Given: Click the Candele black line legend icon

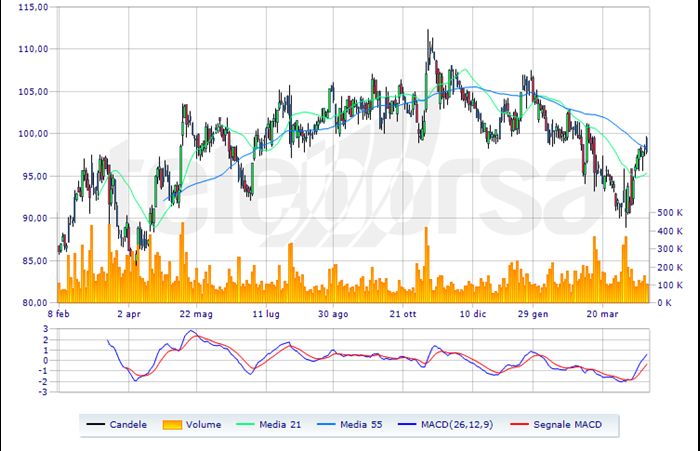Looking at the screenshot, I should (97, 424).
